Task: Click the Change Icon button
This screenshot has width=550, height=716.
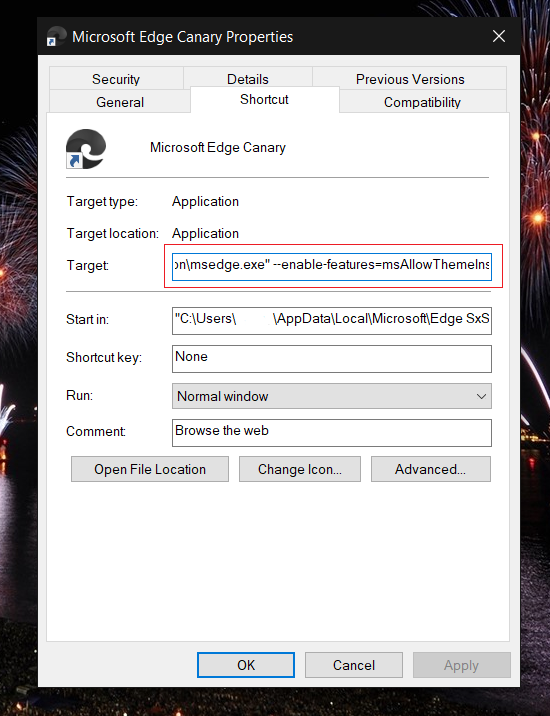Action: tap(300, 469)
